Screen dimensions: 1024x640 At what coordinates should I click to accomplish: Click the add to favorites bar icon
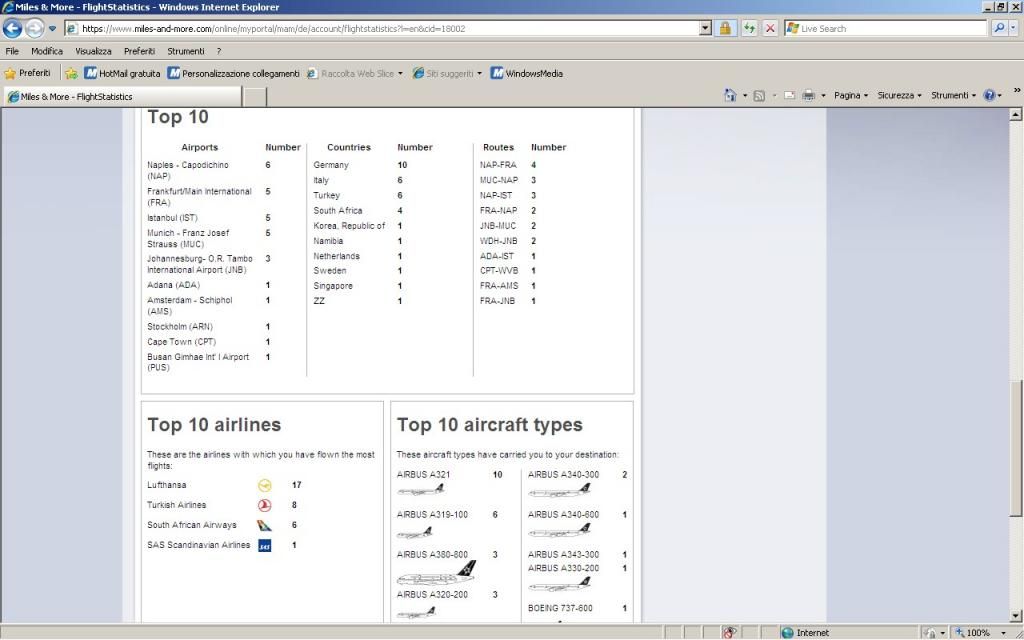71,74
